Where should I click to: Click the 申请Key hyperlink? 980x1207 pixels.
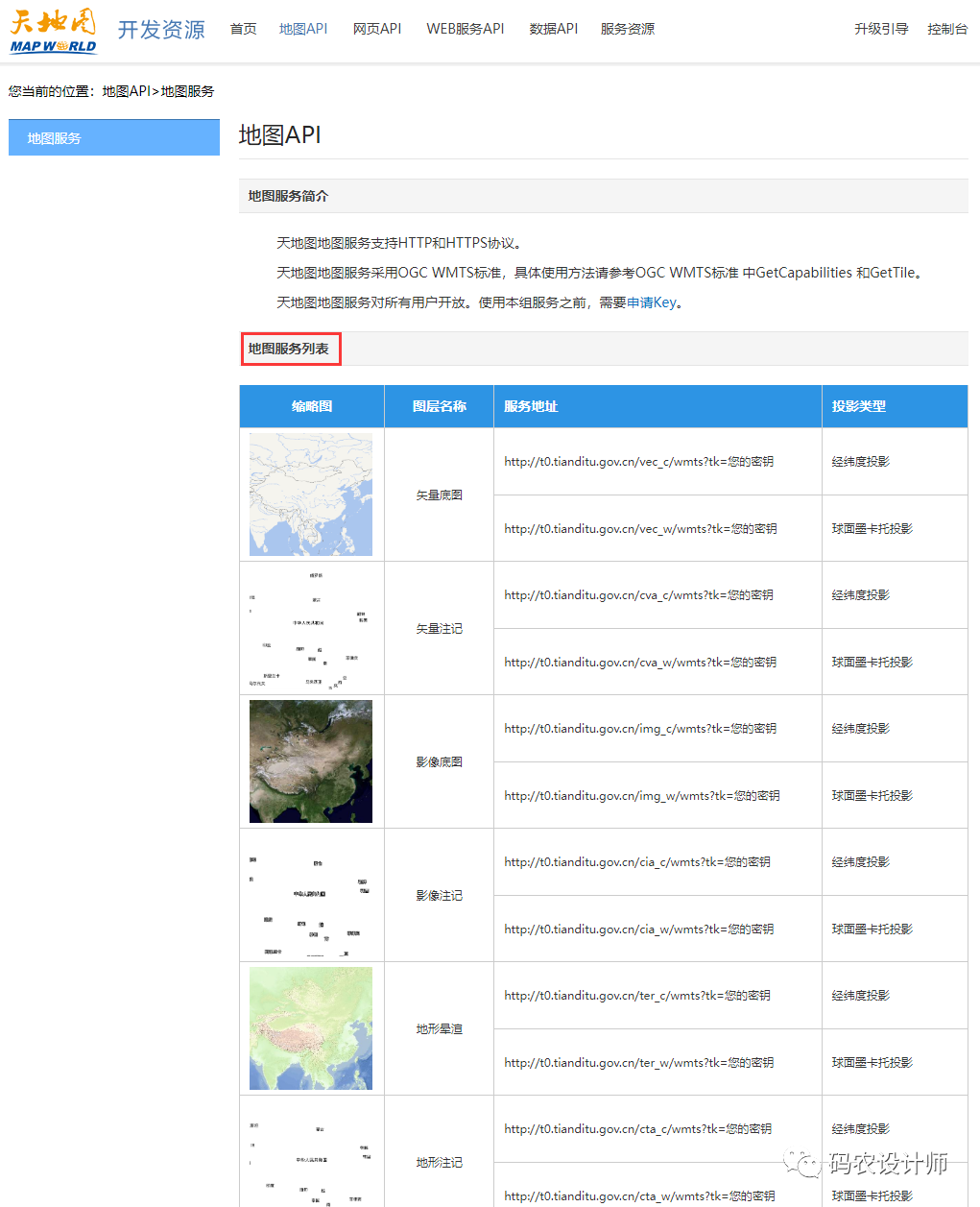pyautogui.click(x=652, y=302)
